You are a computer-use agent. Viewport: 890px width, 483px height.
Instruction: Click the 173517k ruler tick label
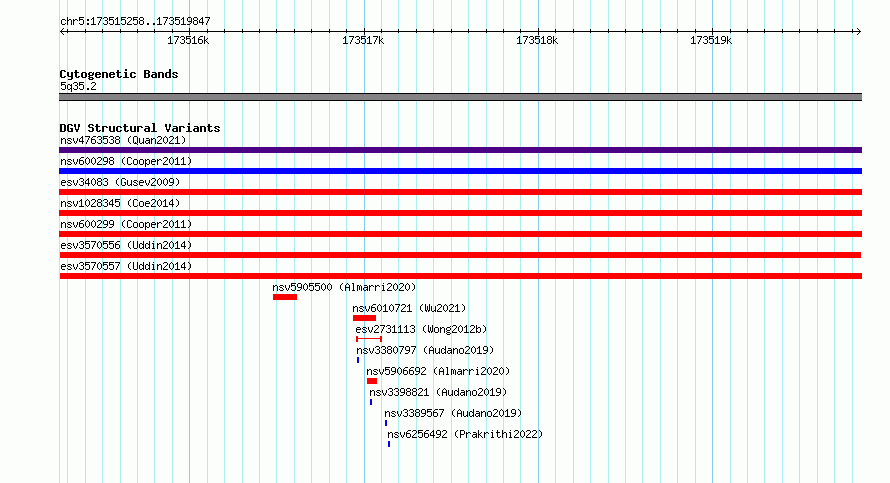(363, 40)
